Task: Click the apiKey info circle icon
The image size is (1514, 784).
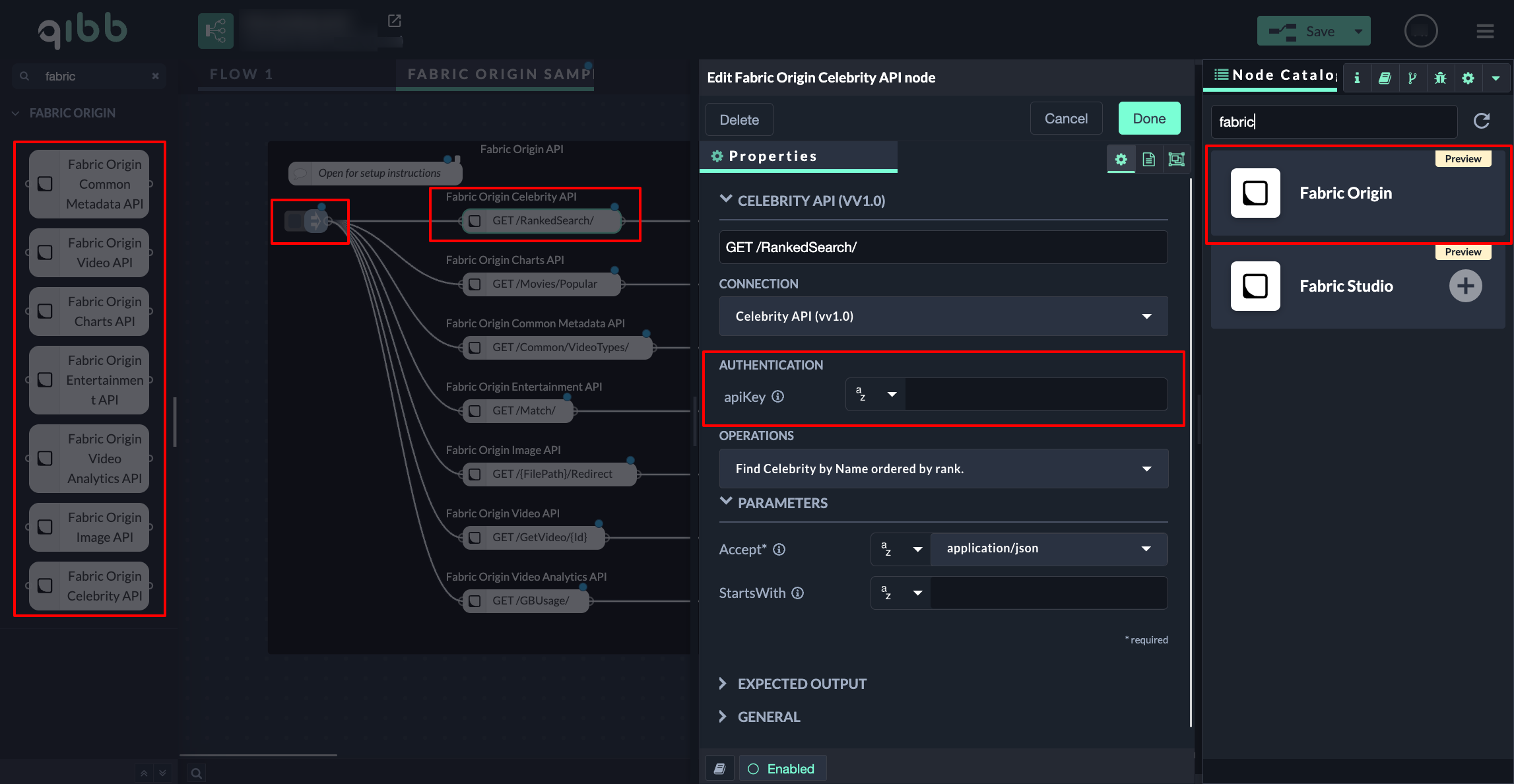Action: click(x=778, y=397)
